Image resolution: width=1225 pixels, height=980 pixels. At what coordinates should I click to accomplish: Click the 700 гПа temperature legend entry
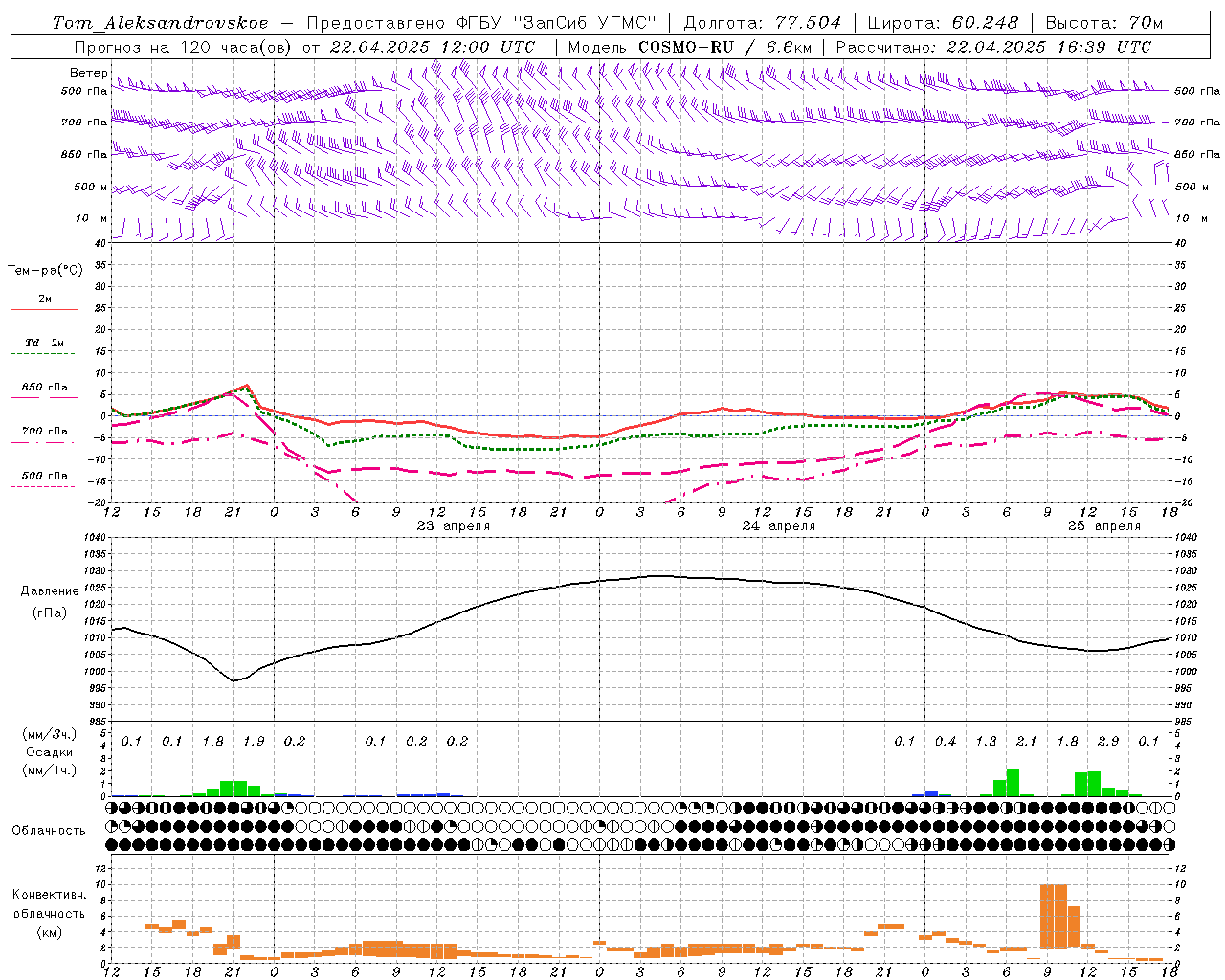(x=45, y=432)
